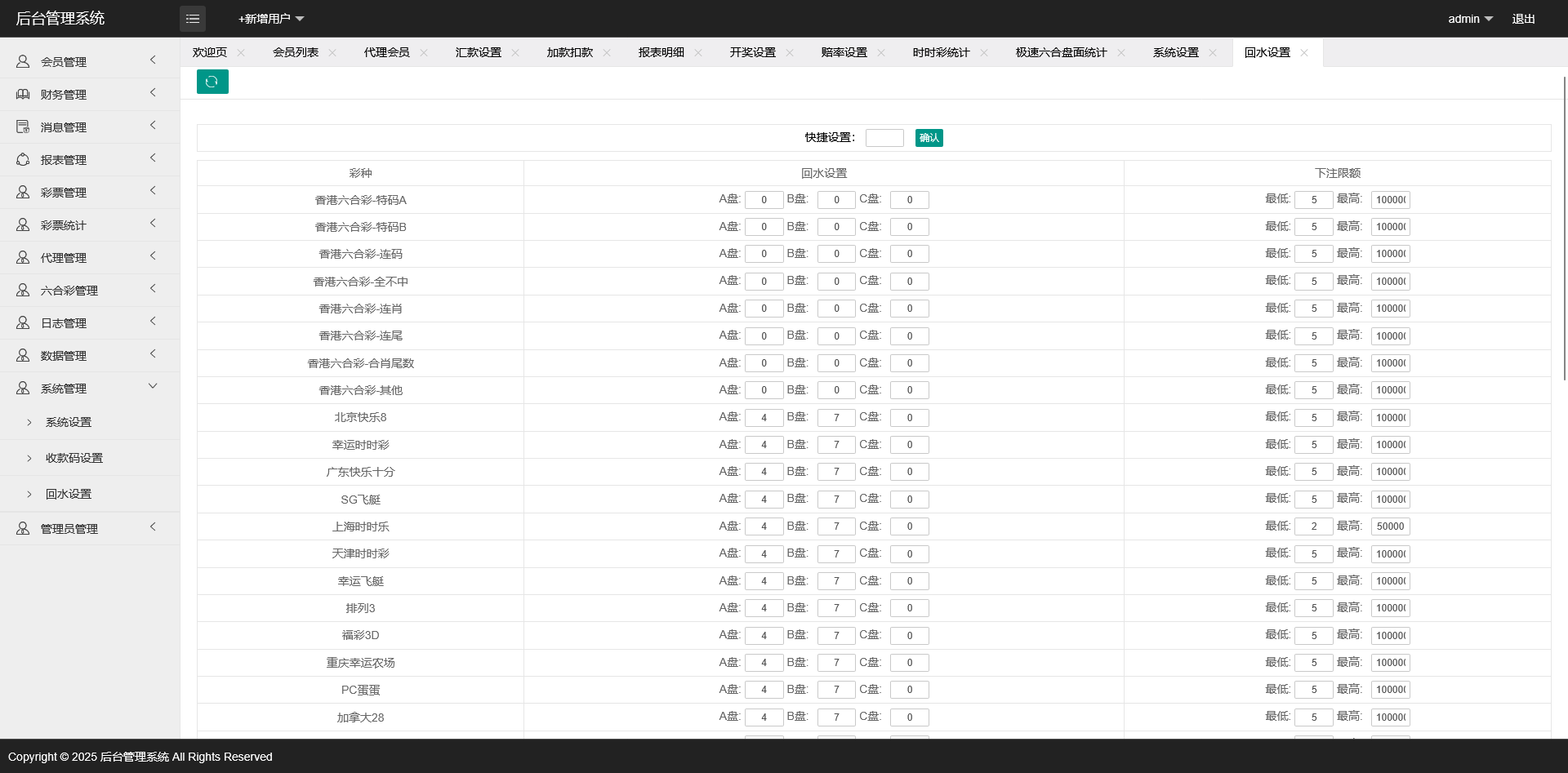The width and height of the screenshot is (1568, 773).
Task: Click the 确认 quick-setting button
Action: tap(929, 138)
